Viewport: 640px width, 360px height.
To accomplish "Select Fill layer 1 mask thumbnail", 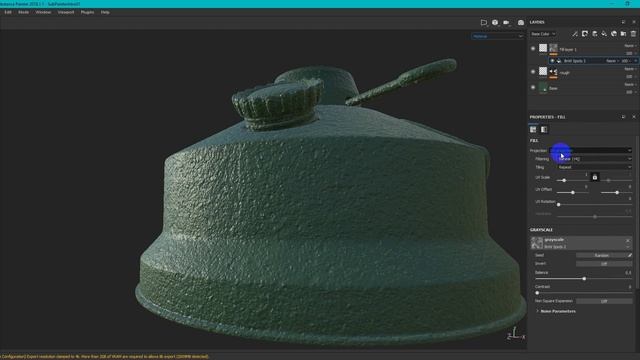I will point(553,48).
